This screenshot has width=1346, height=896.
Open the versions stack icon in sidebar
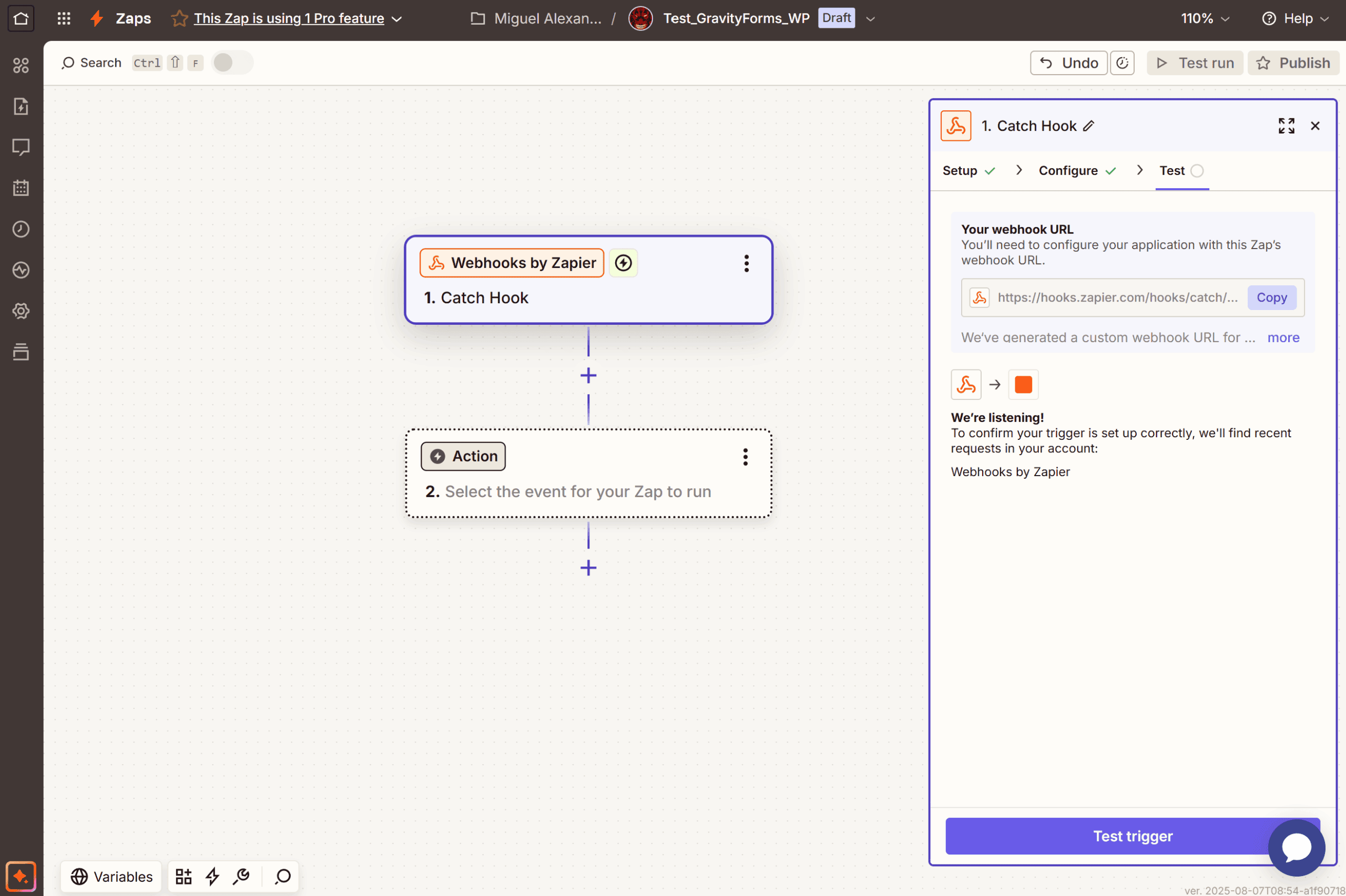coord(21,352)
